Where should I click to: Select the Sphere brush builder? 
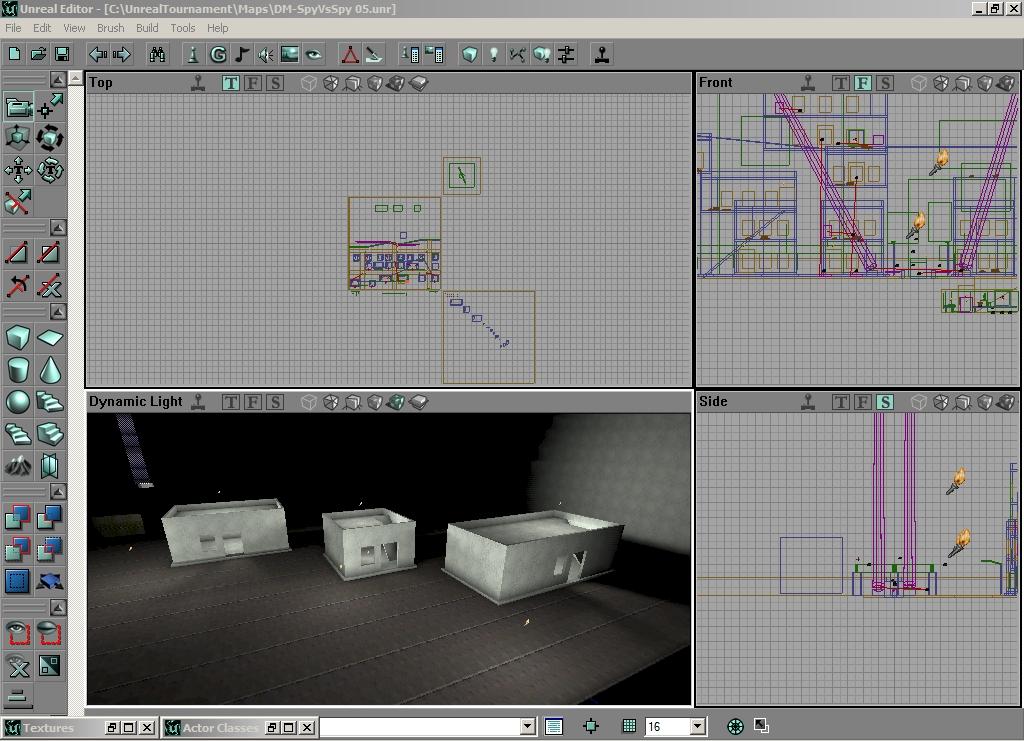18,402
